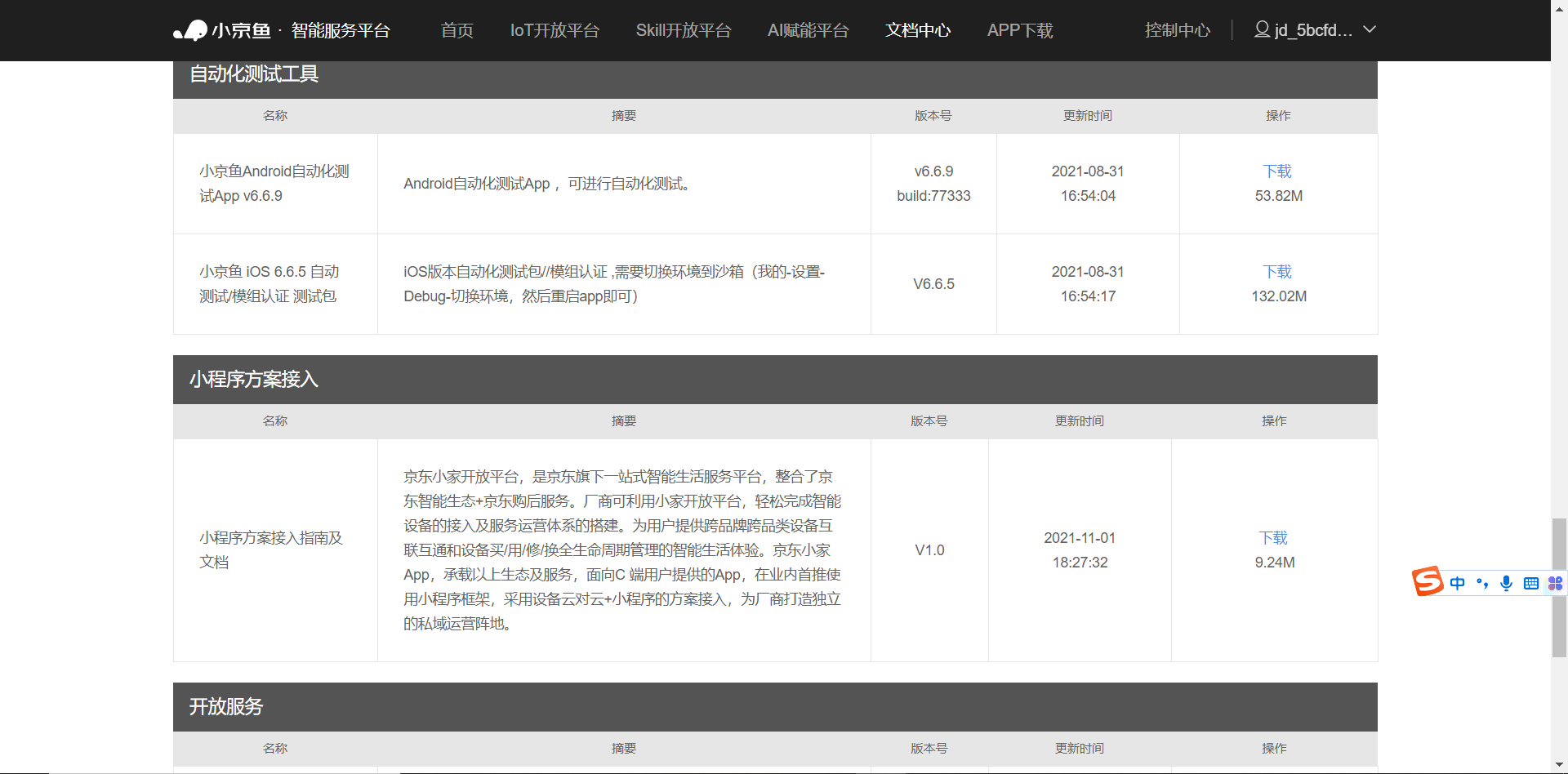Screen dimensions: 1568x774
Task: Click the page vertical scrollbar thumb
Action: [x=1559, y=588]
